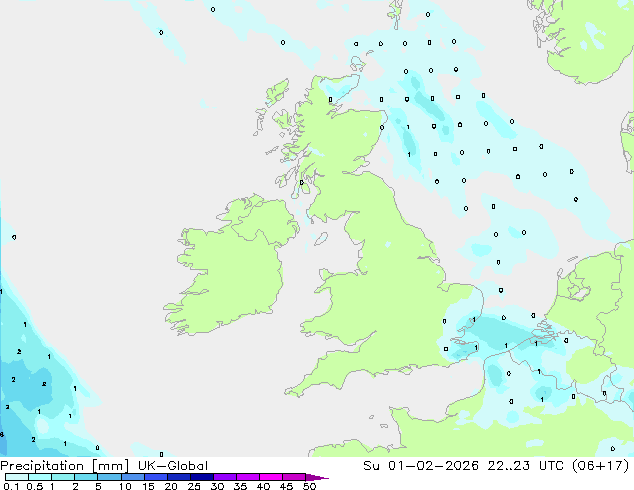Select the 1–2 mm legend swatch

click(x=63, y=477)
